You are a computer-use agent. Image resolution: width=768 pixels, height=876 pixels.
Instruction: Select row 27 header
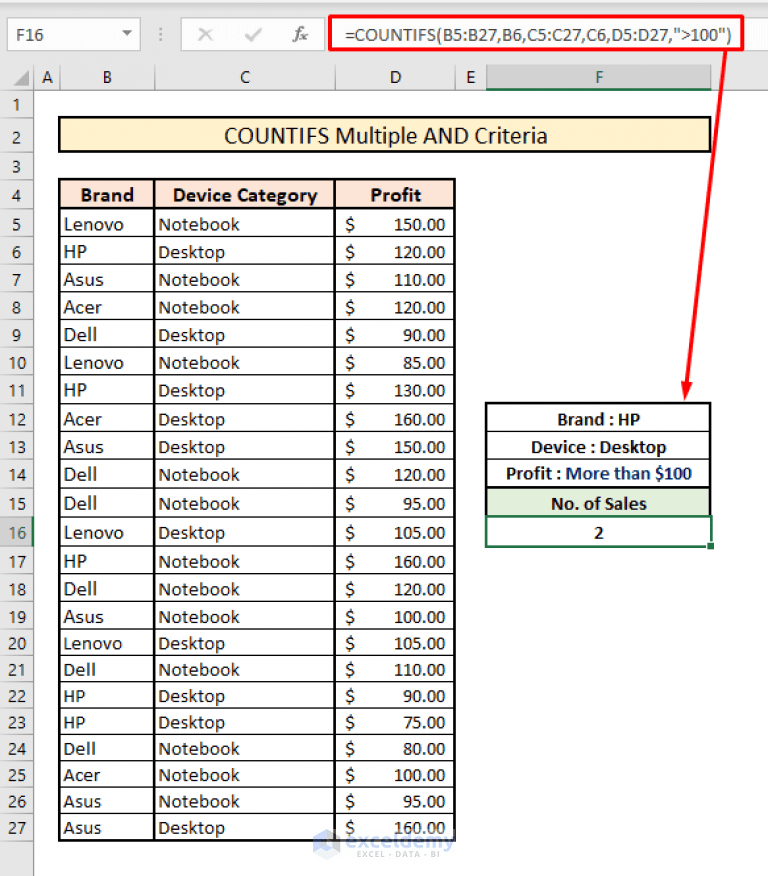tap(17, 827)
